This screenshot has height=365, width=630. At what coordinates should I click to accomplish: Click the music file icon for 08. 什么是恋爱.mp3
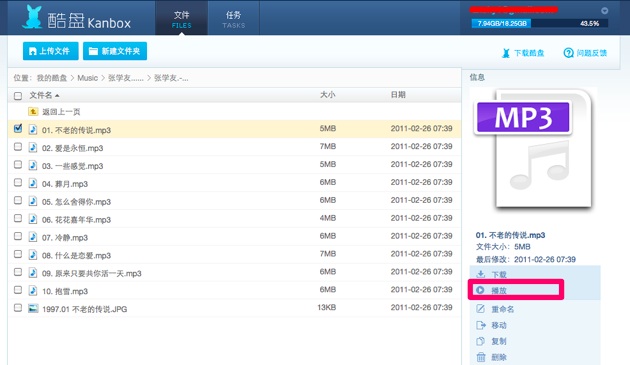[33, 255]
